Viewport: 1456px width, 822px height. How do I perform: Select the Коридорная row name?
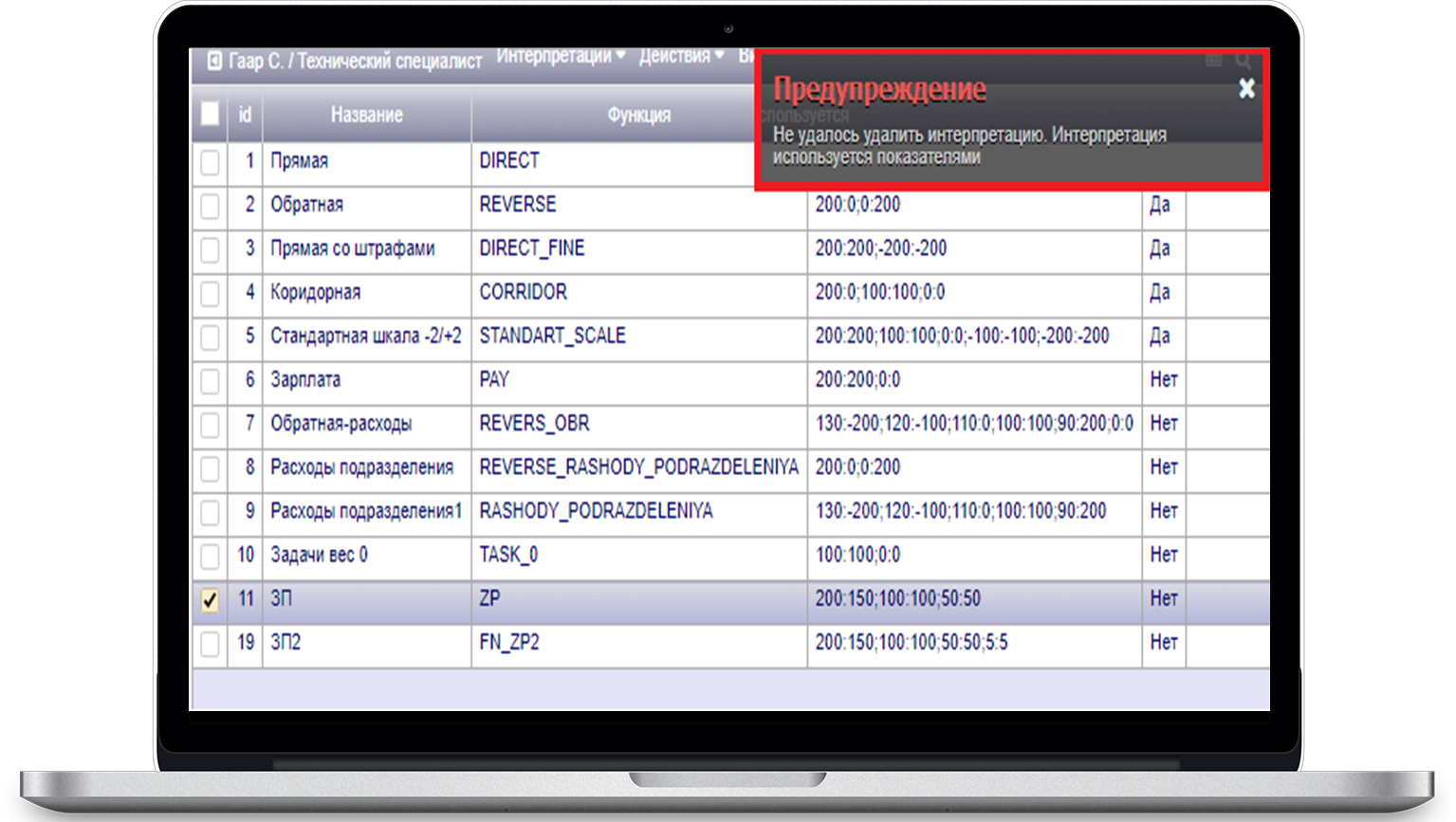(315, 293)
